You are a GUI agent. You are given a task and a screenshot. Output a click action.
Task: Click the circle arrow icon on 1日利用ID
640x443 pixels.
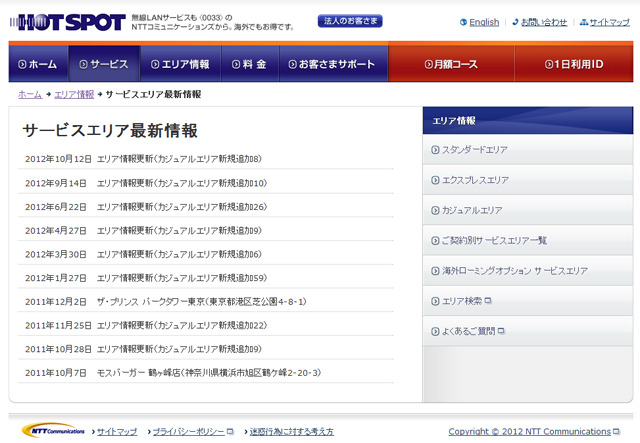pyautogui.click(x=549, y=64)
